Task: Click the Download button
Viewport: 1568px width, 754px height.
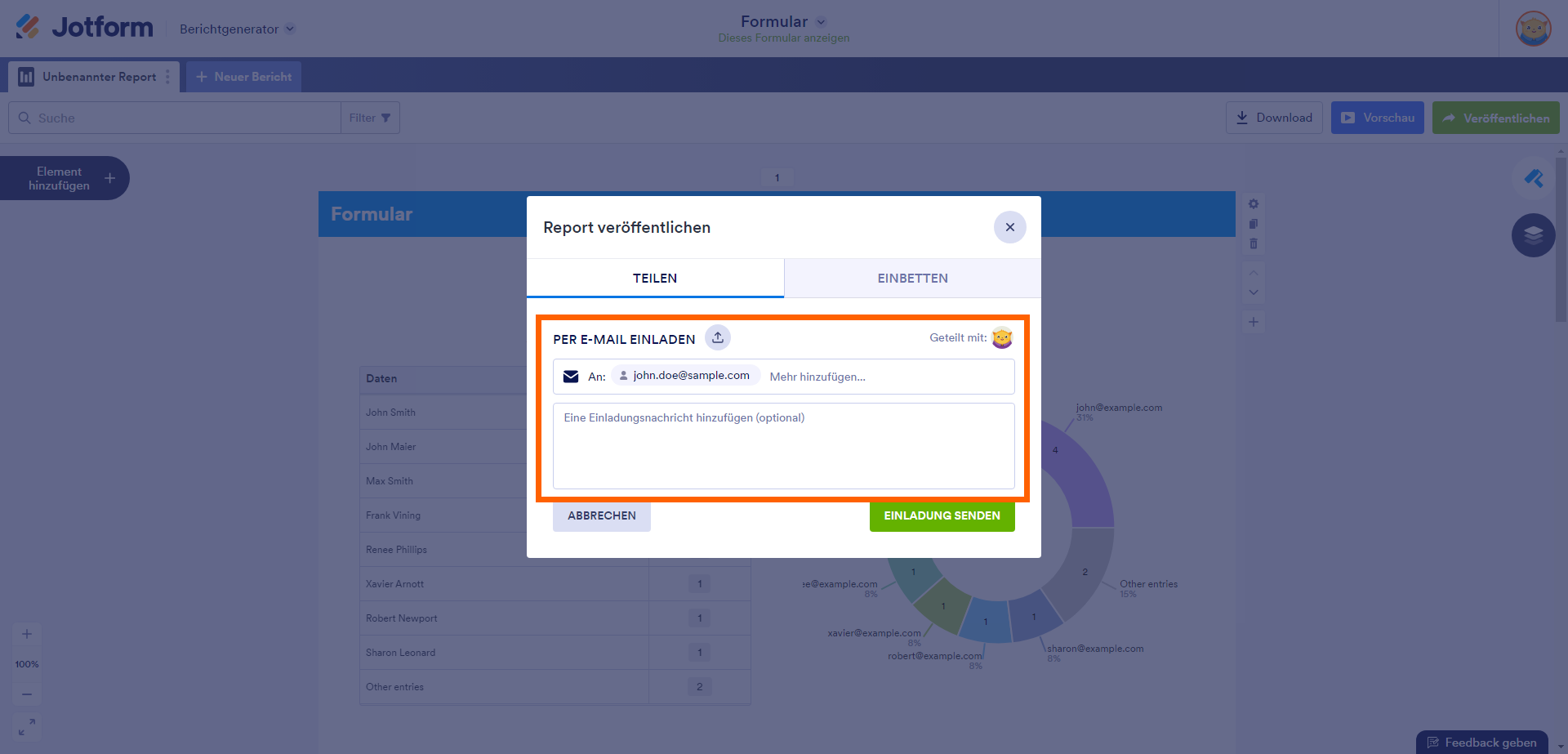Action: [x=1274, y=118]
